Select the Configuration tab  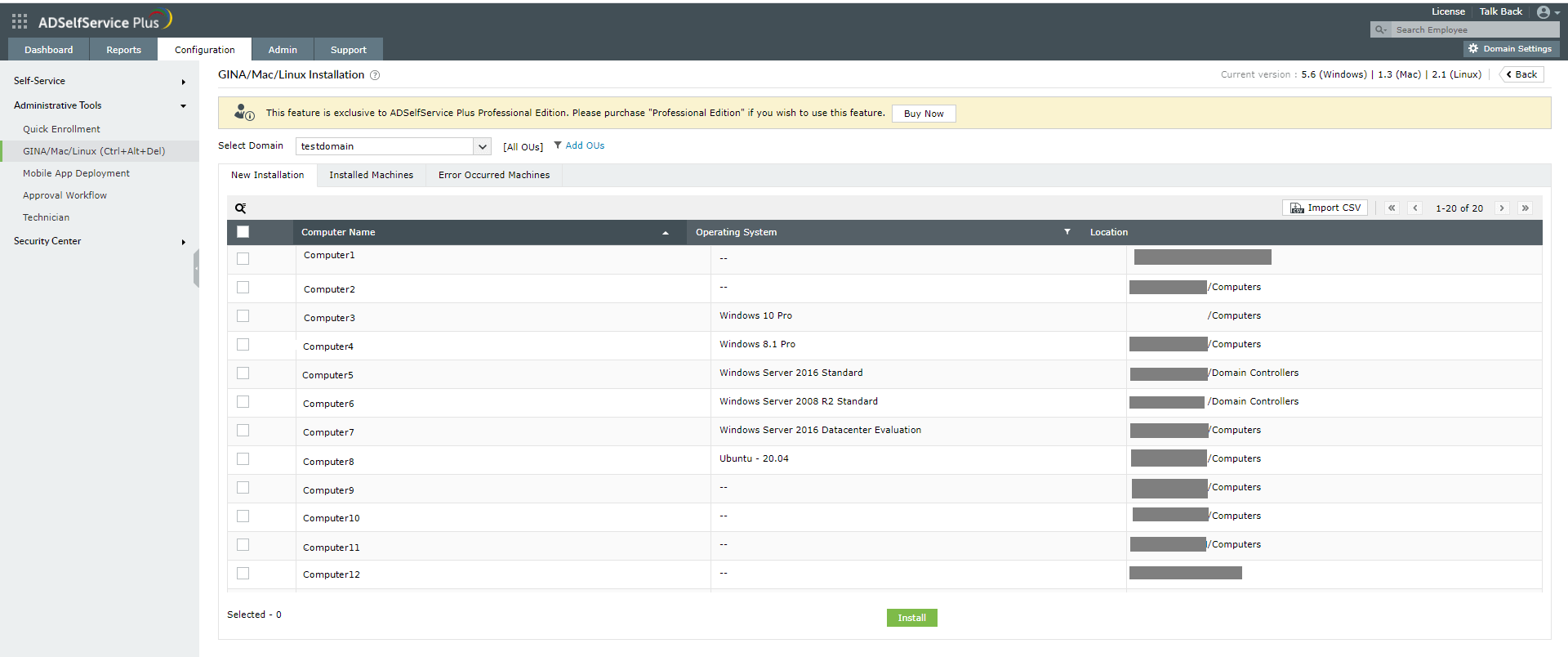click(x=205, y=50)
